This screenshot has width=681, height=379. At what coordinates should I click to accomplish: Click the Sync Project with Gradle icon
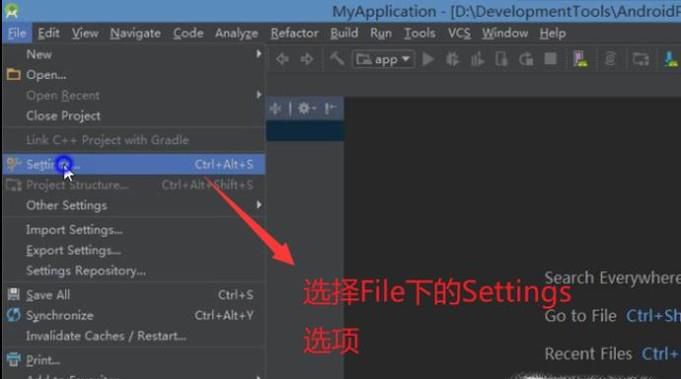pyautogui.click(x=610, y=59)
